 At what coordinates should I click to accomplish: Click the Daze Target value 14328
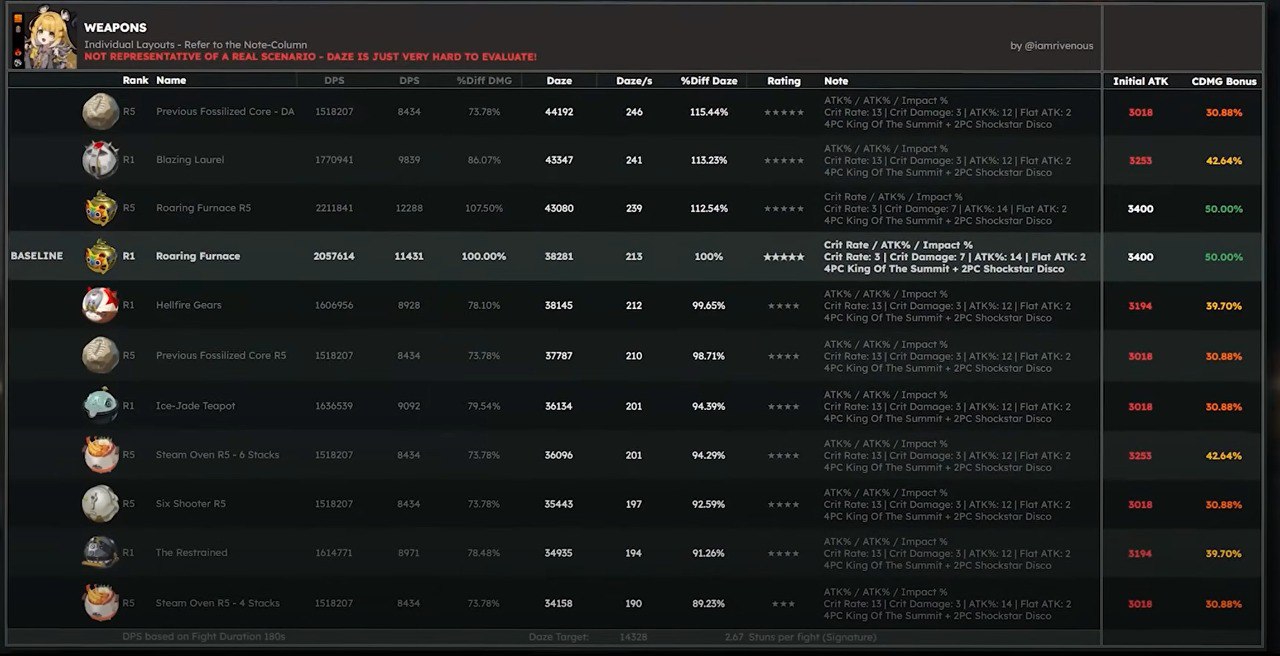coord(633,637)
